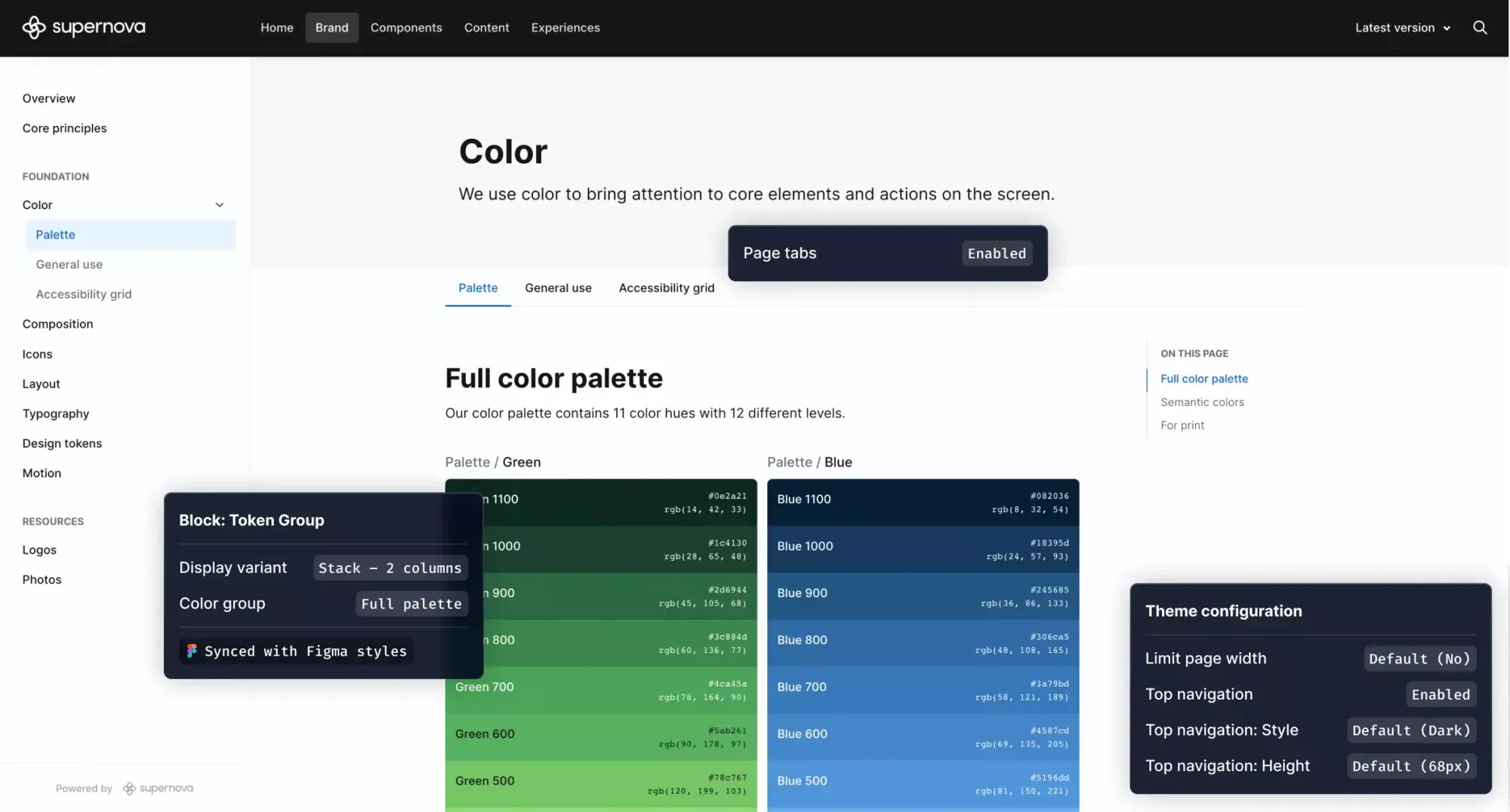
Task: Toggle the Page tabs Enabled badge
Action: [997, 254]
